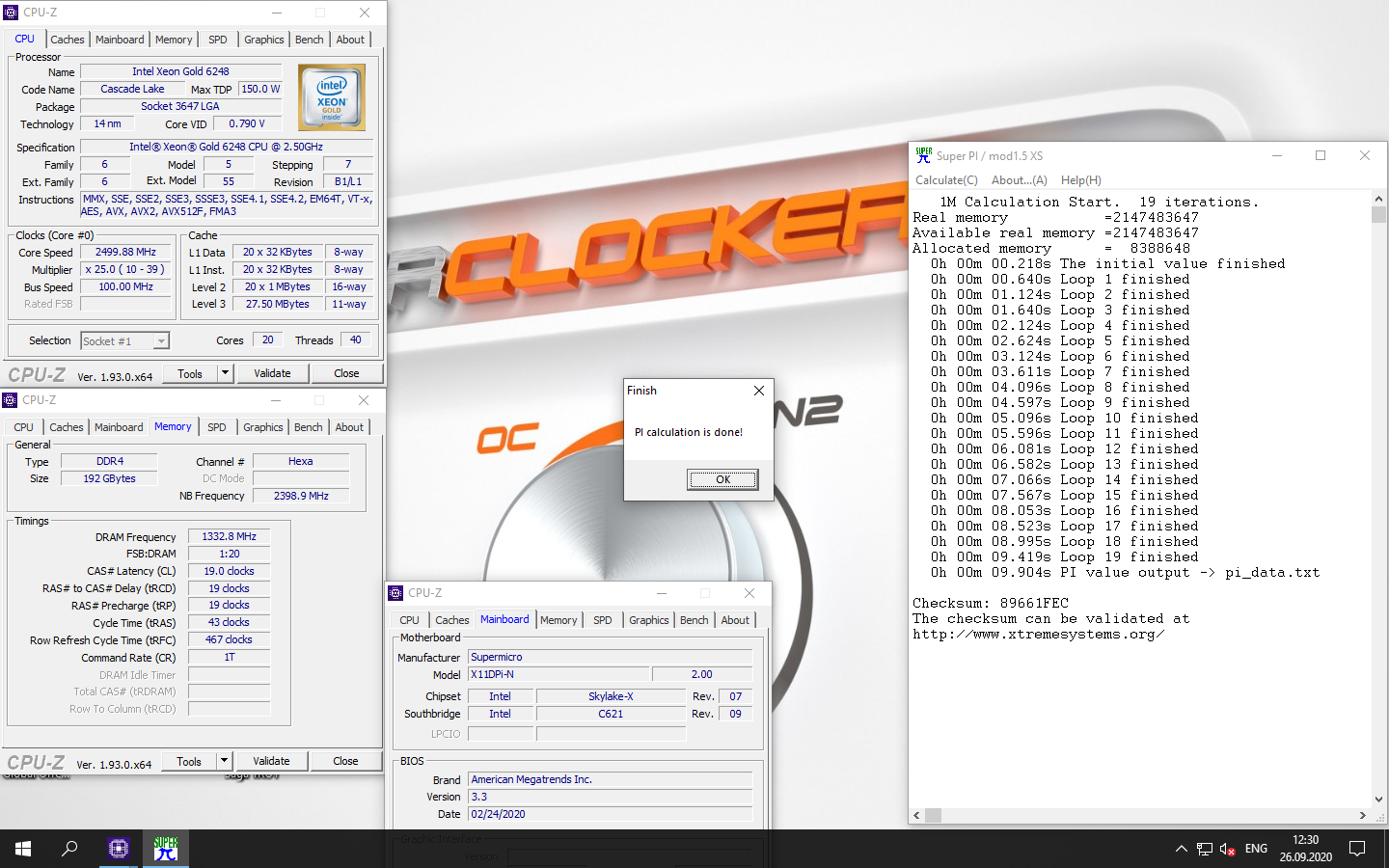Minimize the Super PI window
The height and width of the screenshot is (868, 1389).
(1276, 155)
